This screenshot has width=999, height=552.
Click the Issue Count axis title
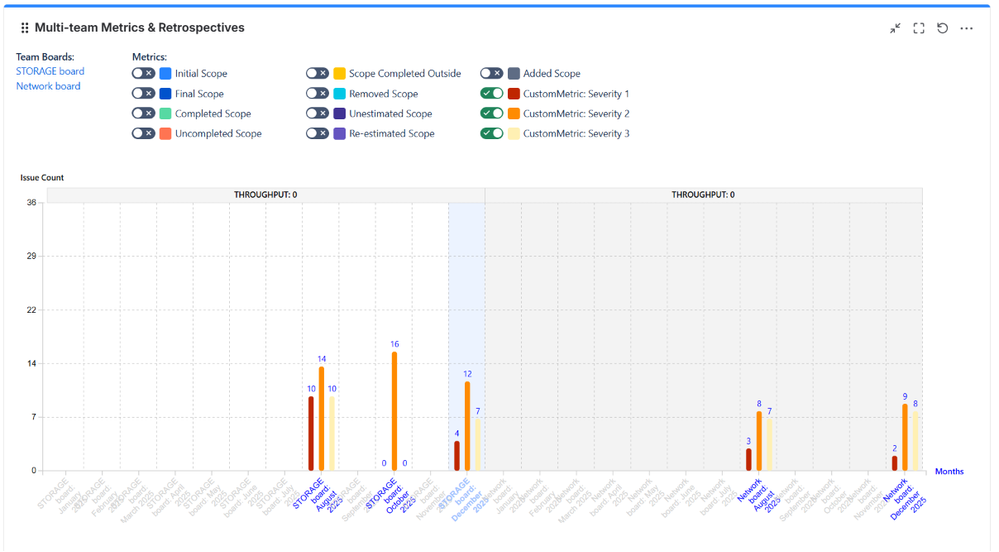click(42, 178)
